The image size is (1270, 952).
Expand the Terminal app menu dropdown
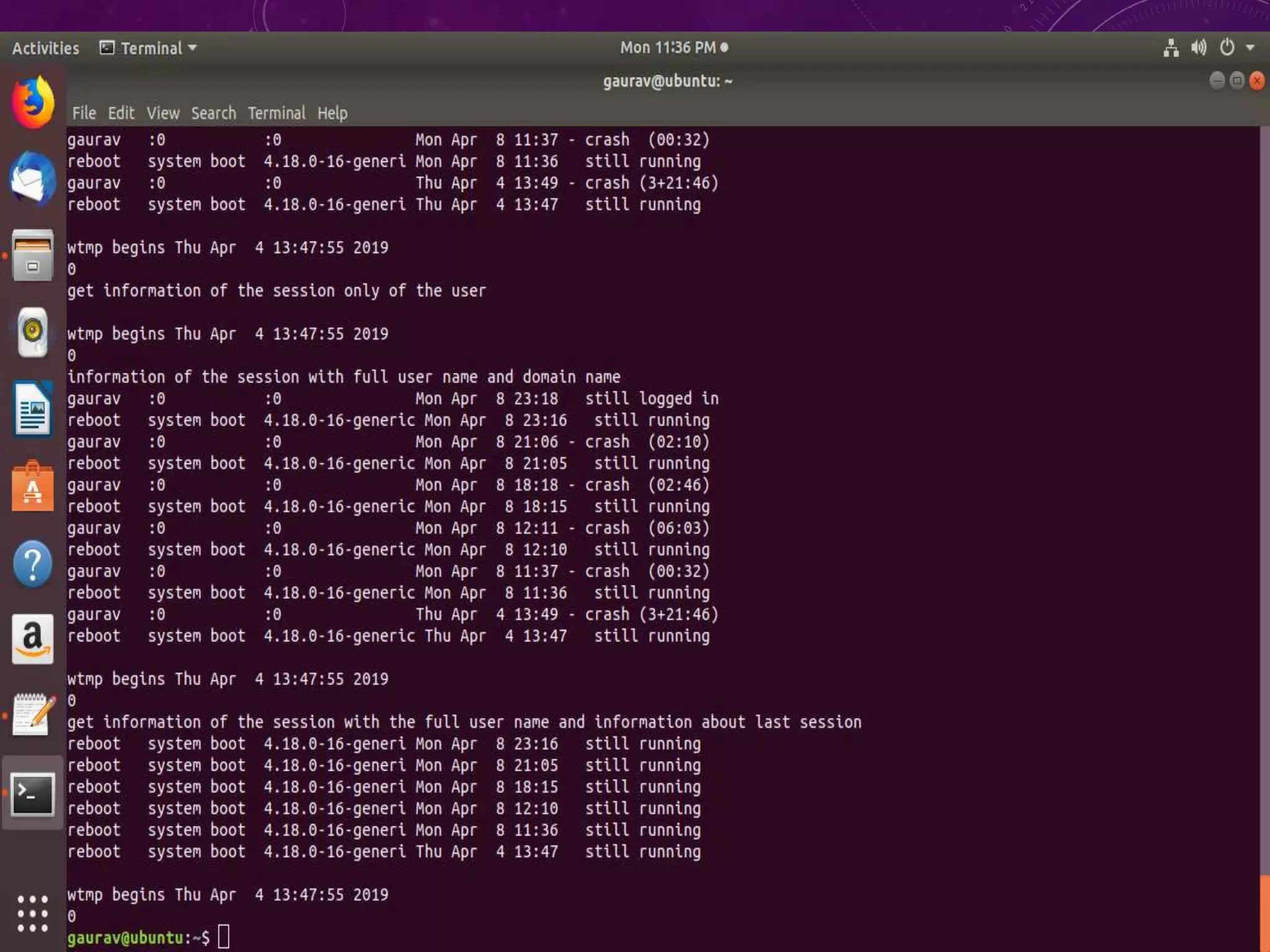tap(149, 48)
